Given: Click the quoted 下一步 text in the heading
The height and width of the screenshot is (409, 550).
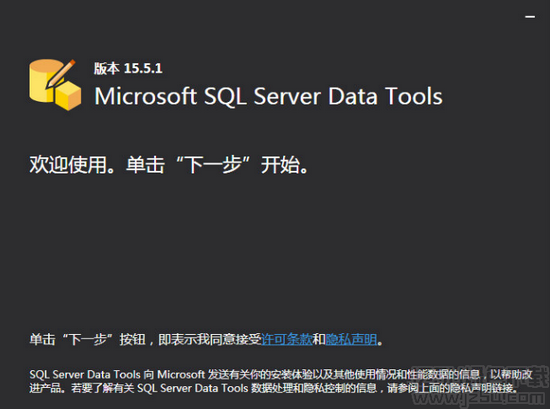Looking at the screenshot, I should click(x=213, y=165).
